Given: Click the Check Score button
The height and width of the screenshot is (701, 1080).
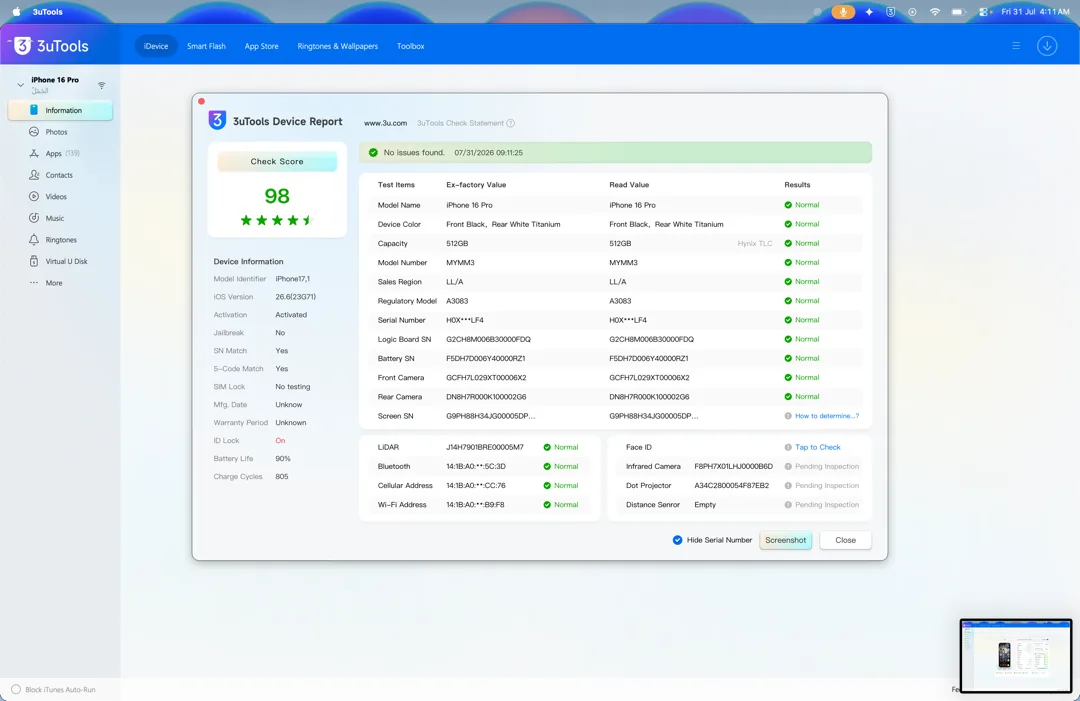Looking at the screenshot, I should pyautogui.click(x=277, y=161).
